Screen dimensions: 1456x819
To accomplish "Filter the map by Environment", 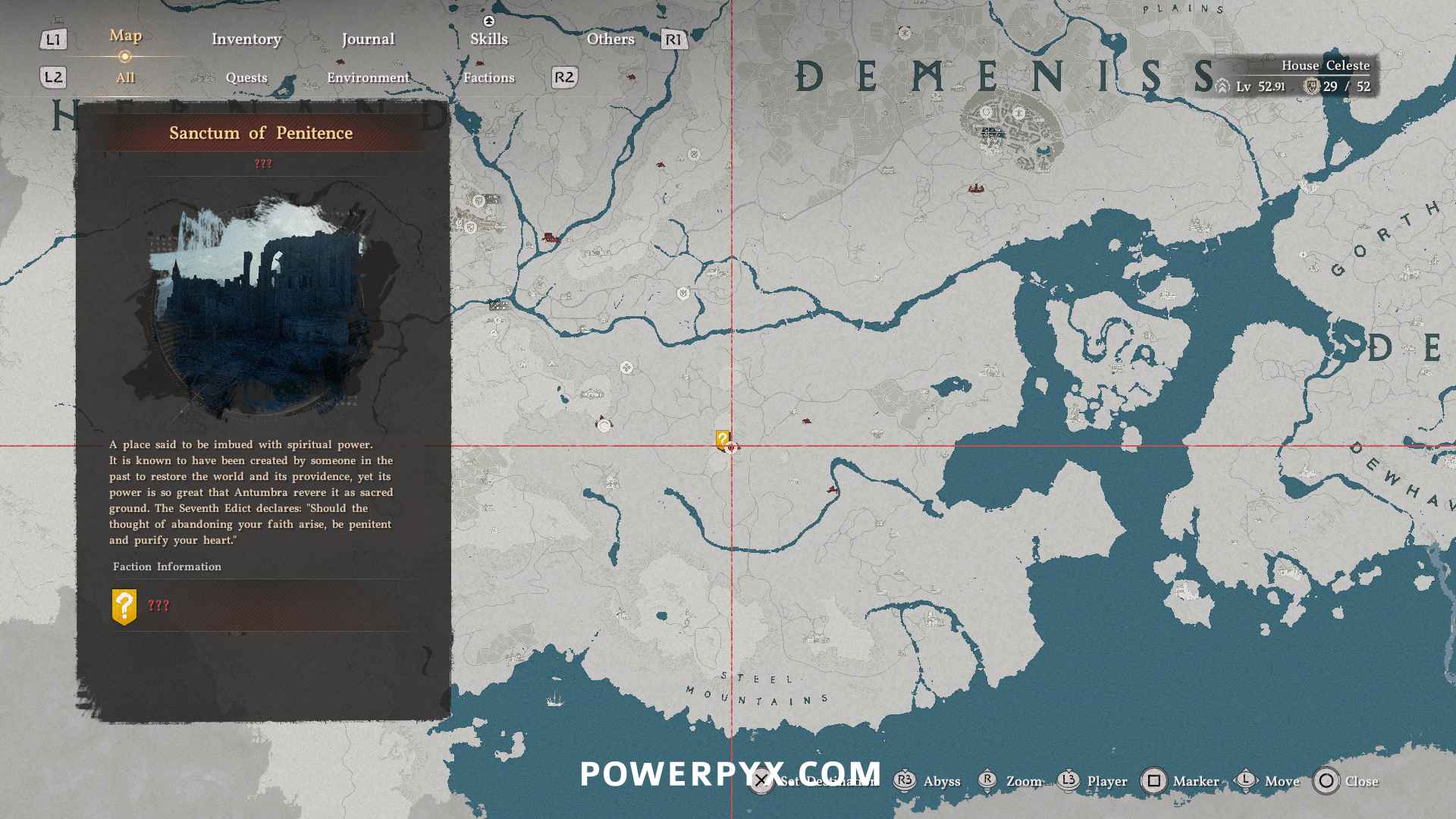I will click(x=368, y=77).
